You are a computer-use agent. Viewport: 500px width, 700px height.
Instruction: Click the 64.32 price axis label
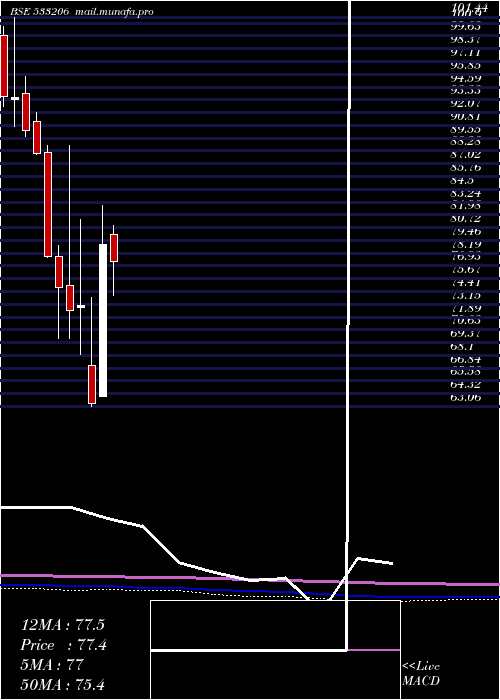pyautogui.click(x=466, y=385)
